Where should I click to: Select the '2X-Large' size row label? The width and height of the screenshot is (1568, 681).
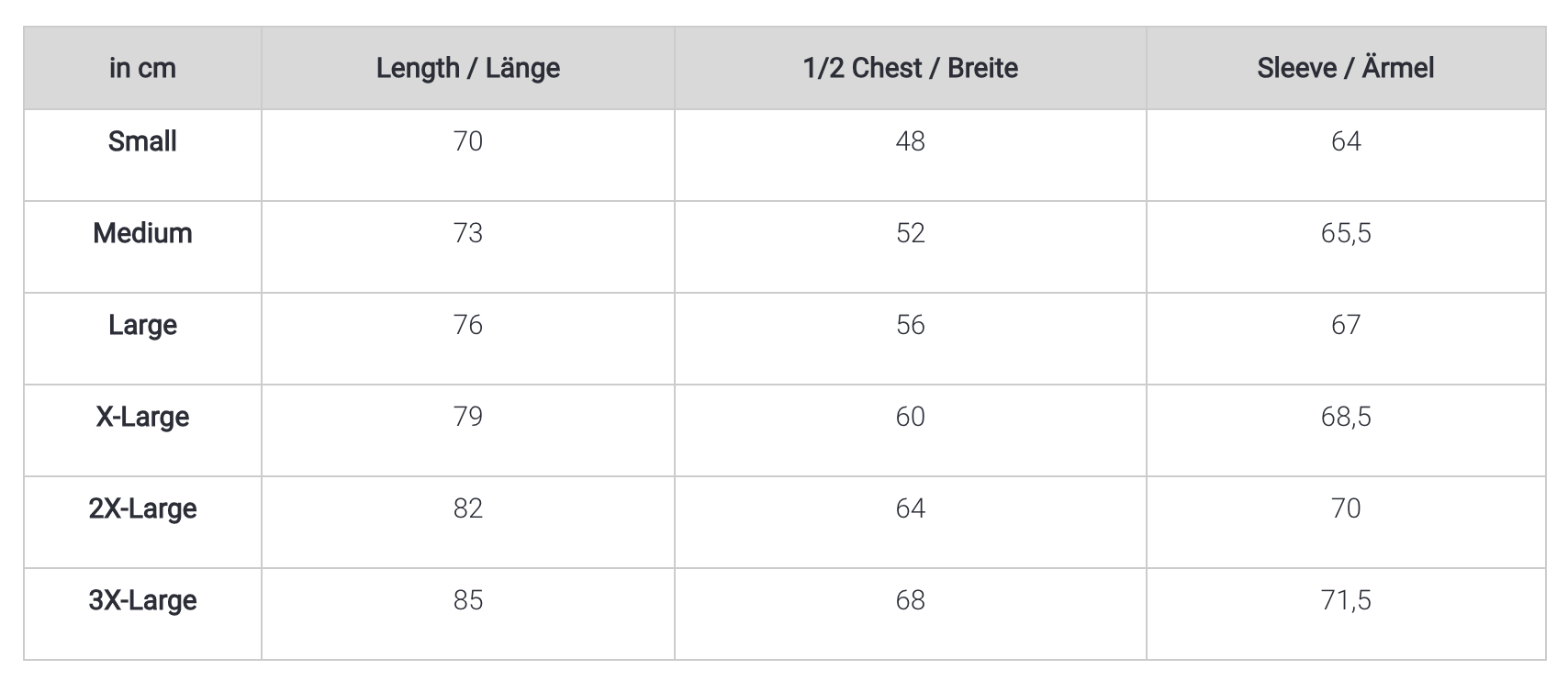(142, 509)
